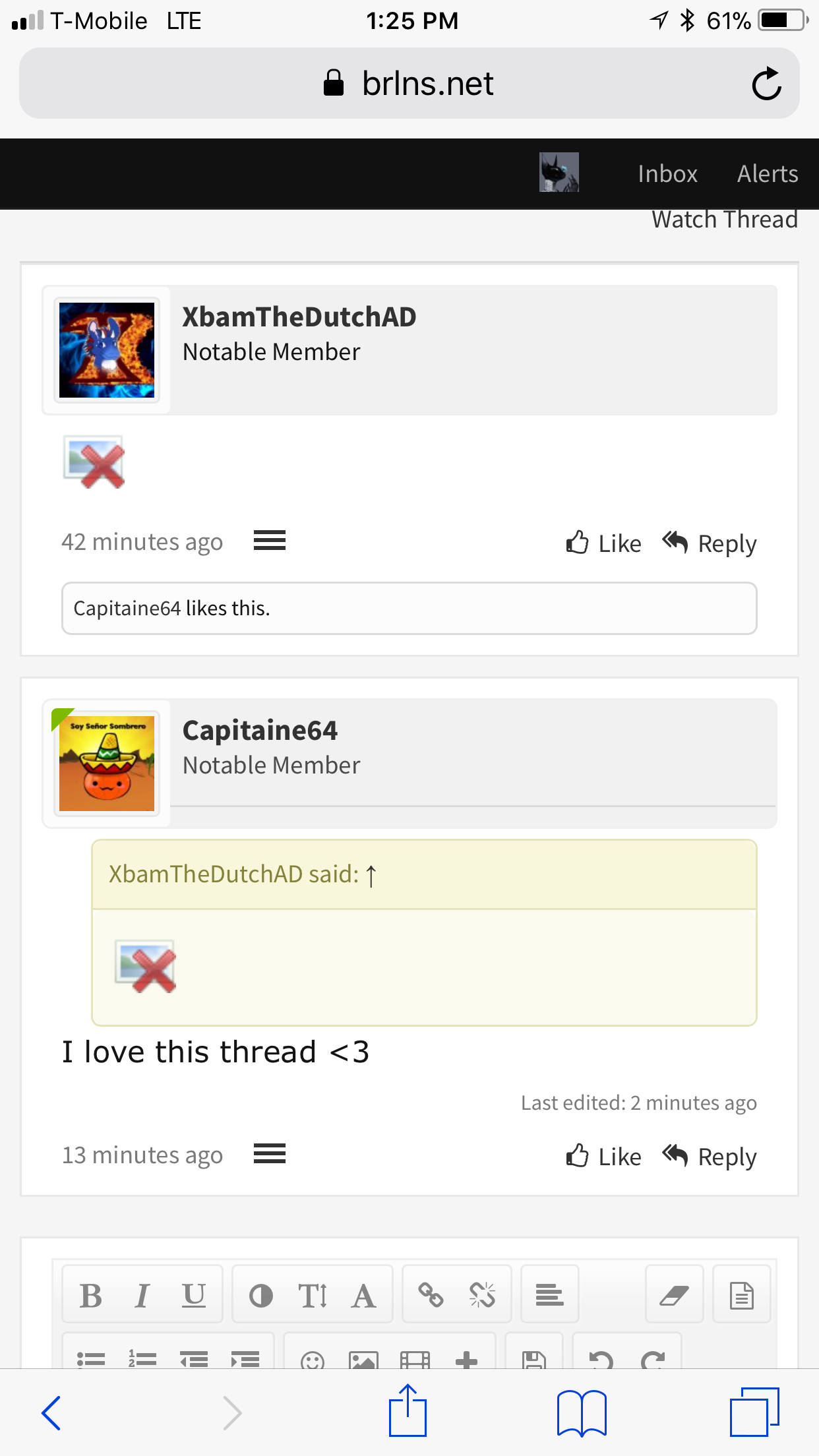Open the Alerts menu
This screenshot has height=1456, width=819.
(x=768, y=173)
